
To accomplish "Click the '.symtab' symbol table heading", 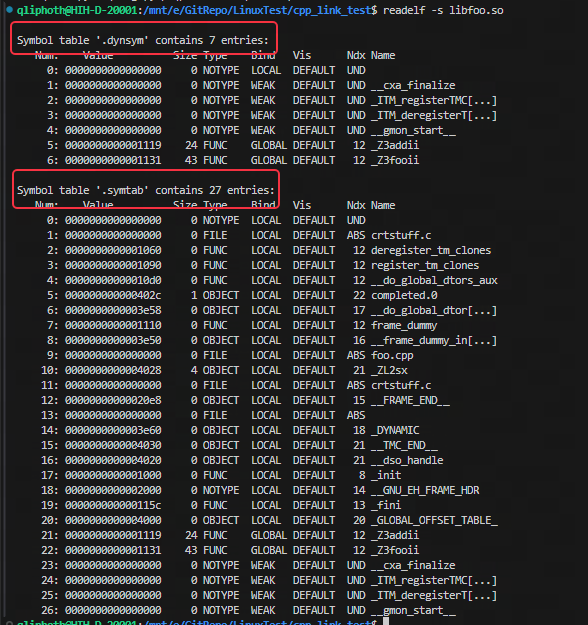I will point(146,191).
